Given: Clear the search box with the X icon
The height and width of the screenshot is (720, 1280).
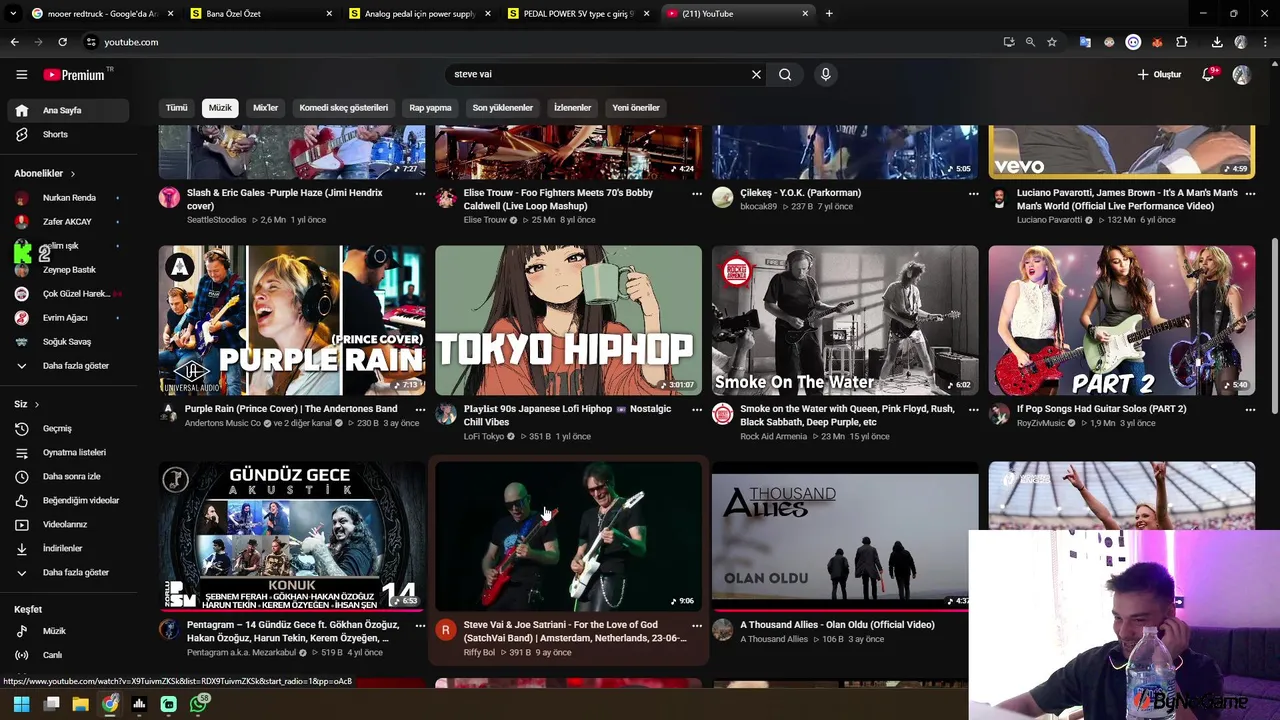Looking at the screenshot, I should (756, 74).
